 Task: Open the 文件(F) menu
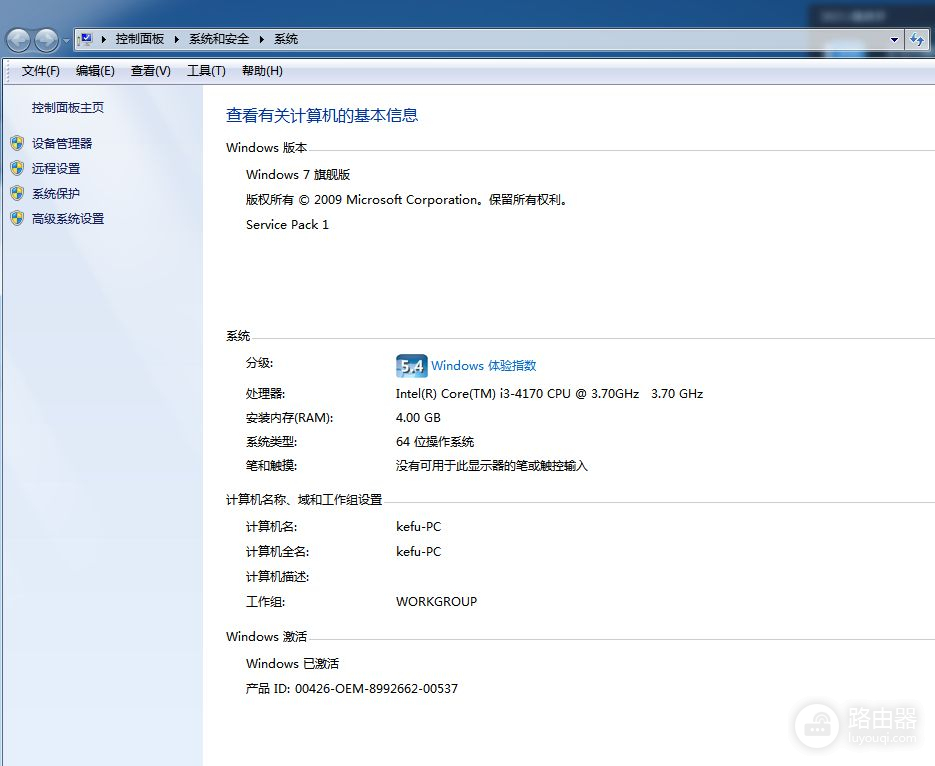[x=41, y=71]
